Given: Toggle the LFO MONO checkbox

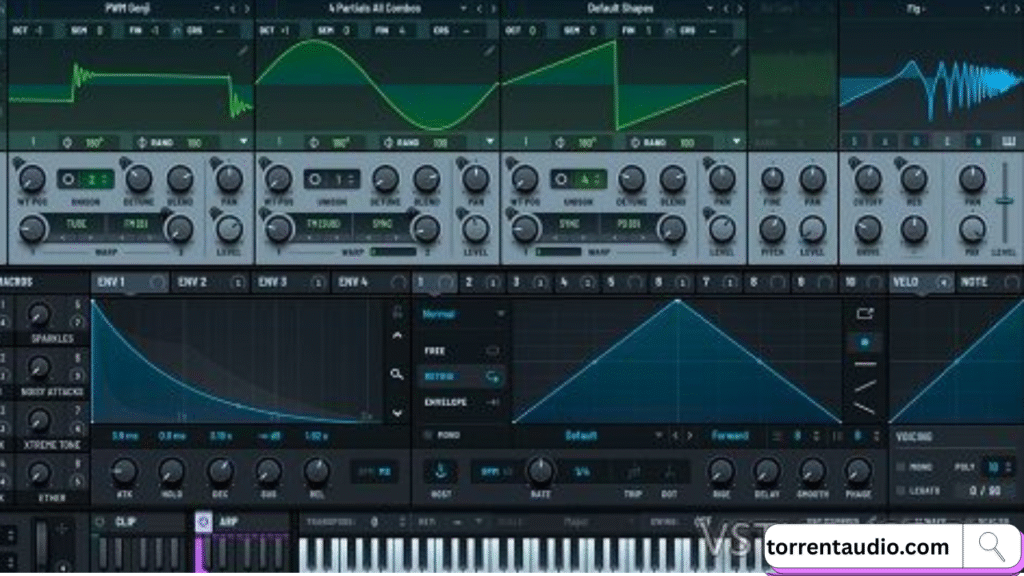Looking at the screenshot, I should [x=427, y=436].
